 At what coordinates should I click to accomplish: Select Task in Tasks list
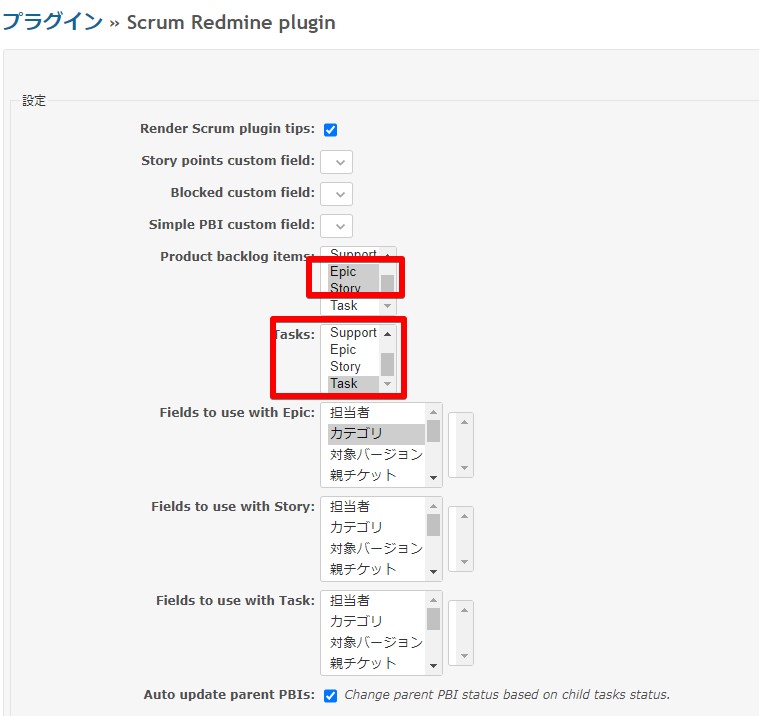[353, 383]
